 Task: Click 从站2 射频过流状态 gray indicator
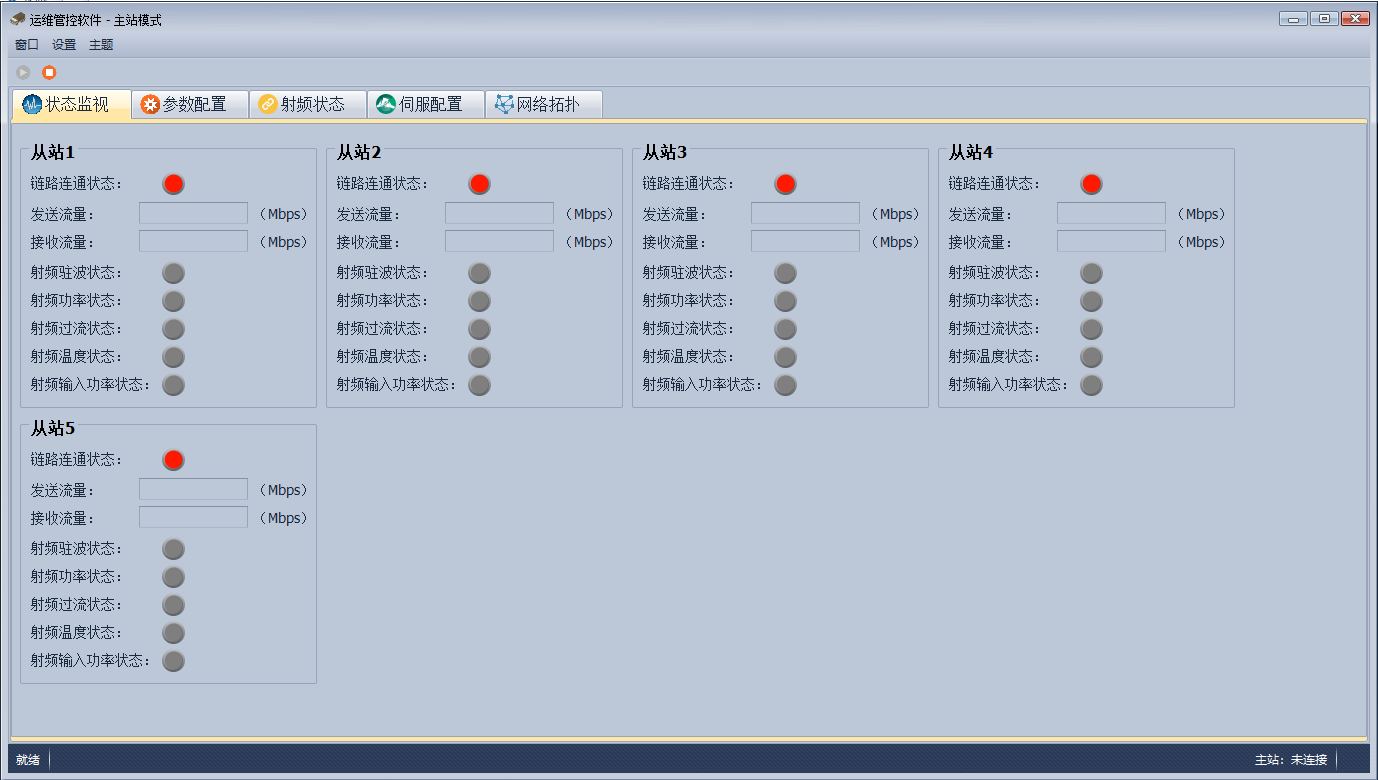click(x=480, y=329)
